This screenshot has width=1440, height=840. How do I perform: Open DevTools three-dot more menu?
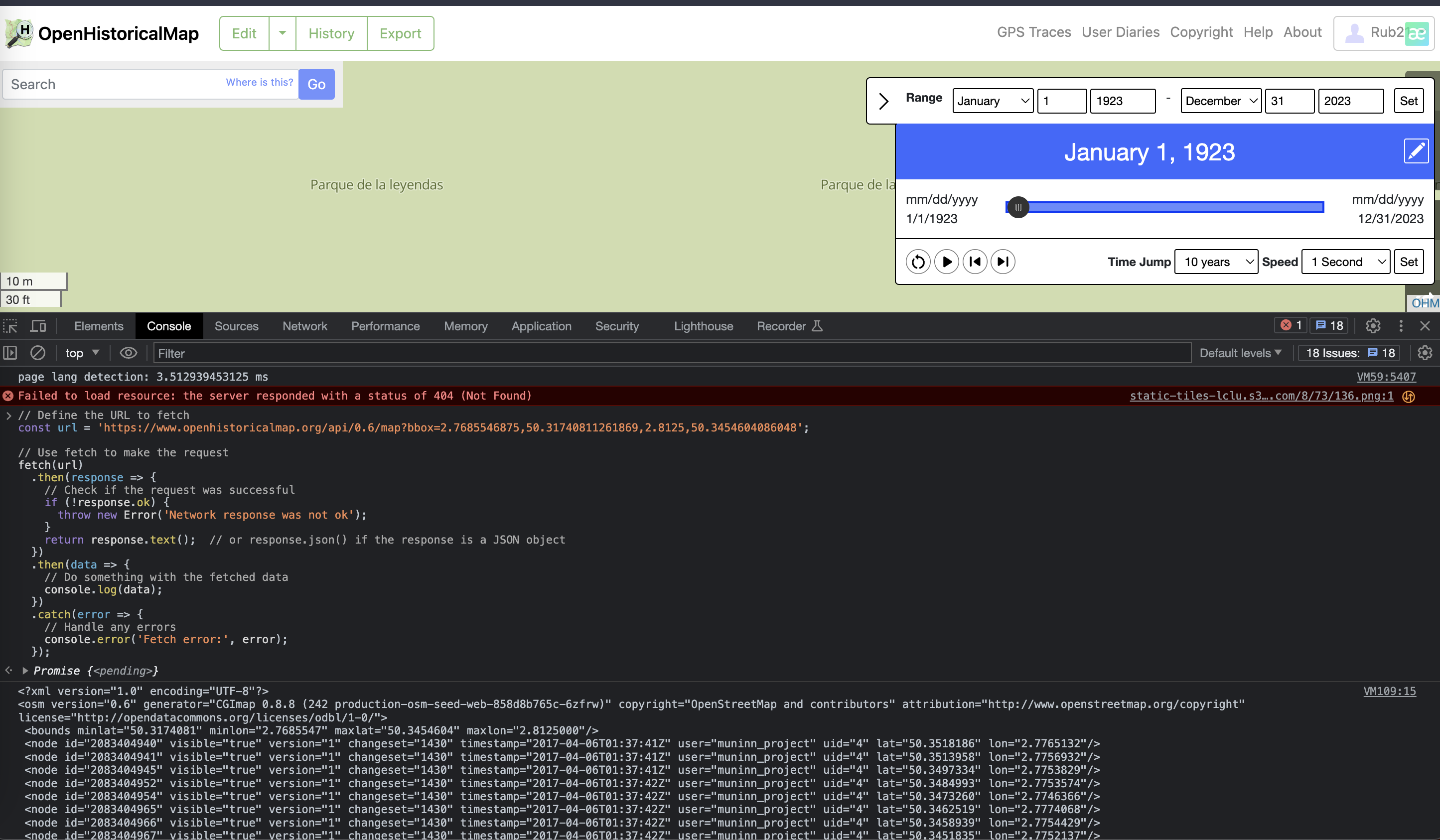click(1401, 326)
